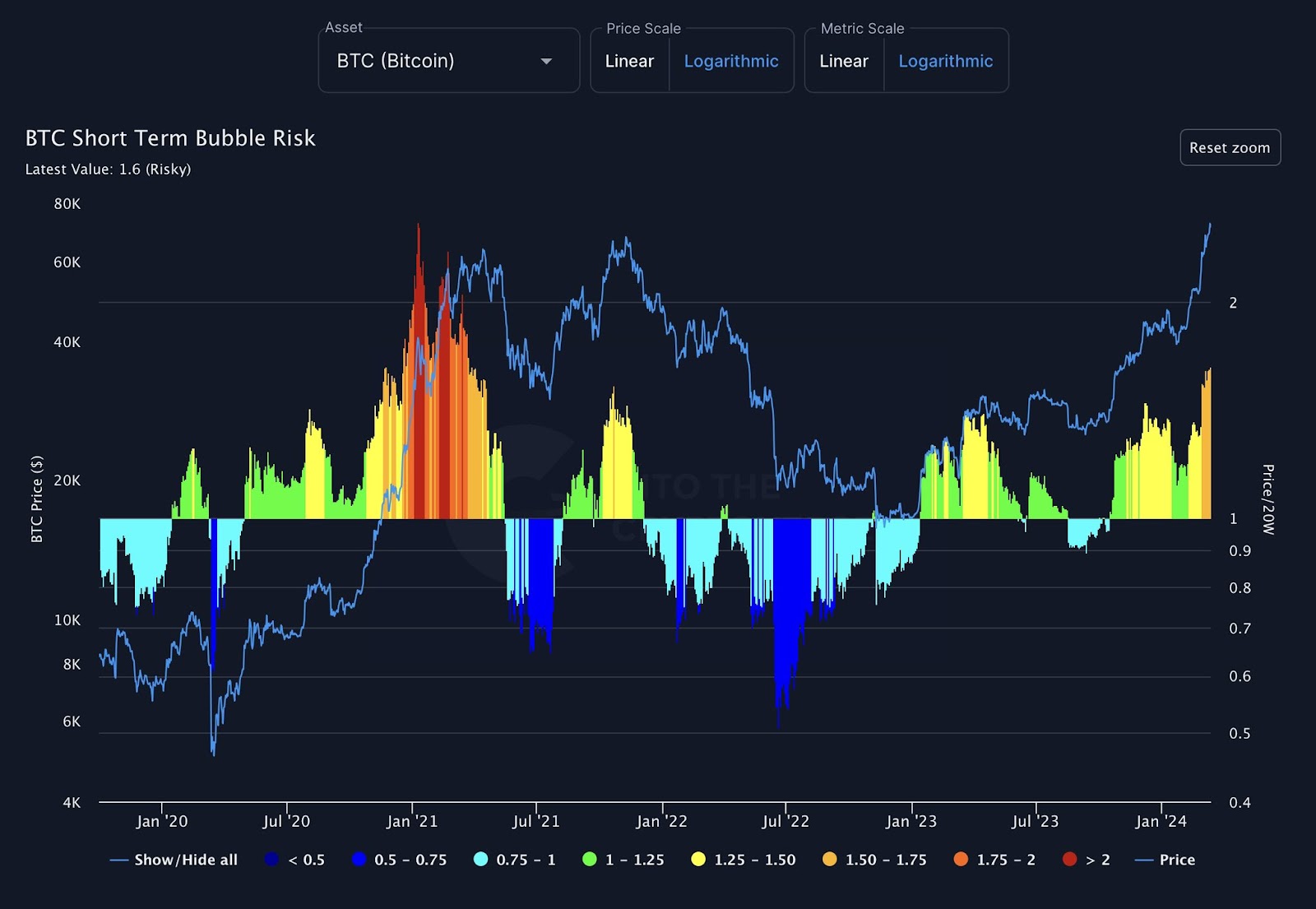Click the Jan '23 x-axis label

pos(911,821)
